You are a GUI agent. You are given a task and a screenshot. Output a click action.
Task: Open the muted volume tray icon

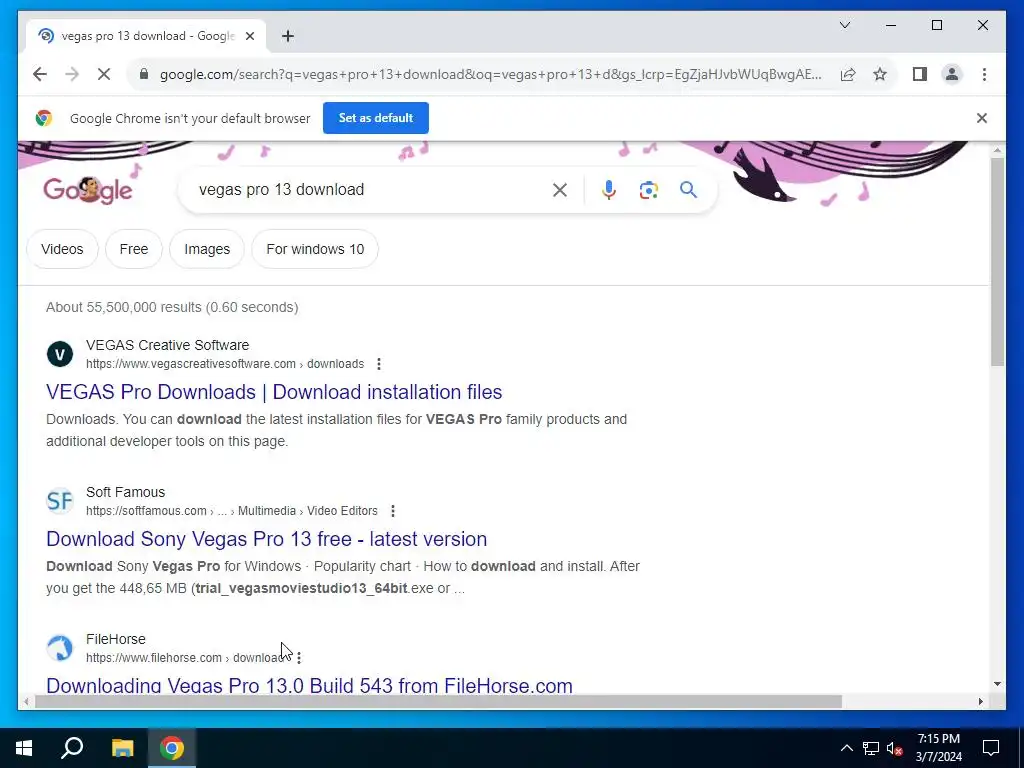point(895,748)
